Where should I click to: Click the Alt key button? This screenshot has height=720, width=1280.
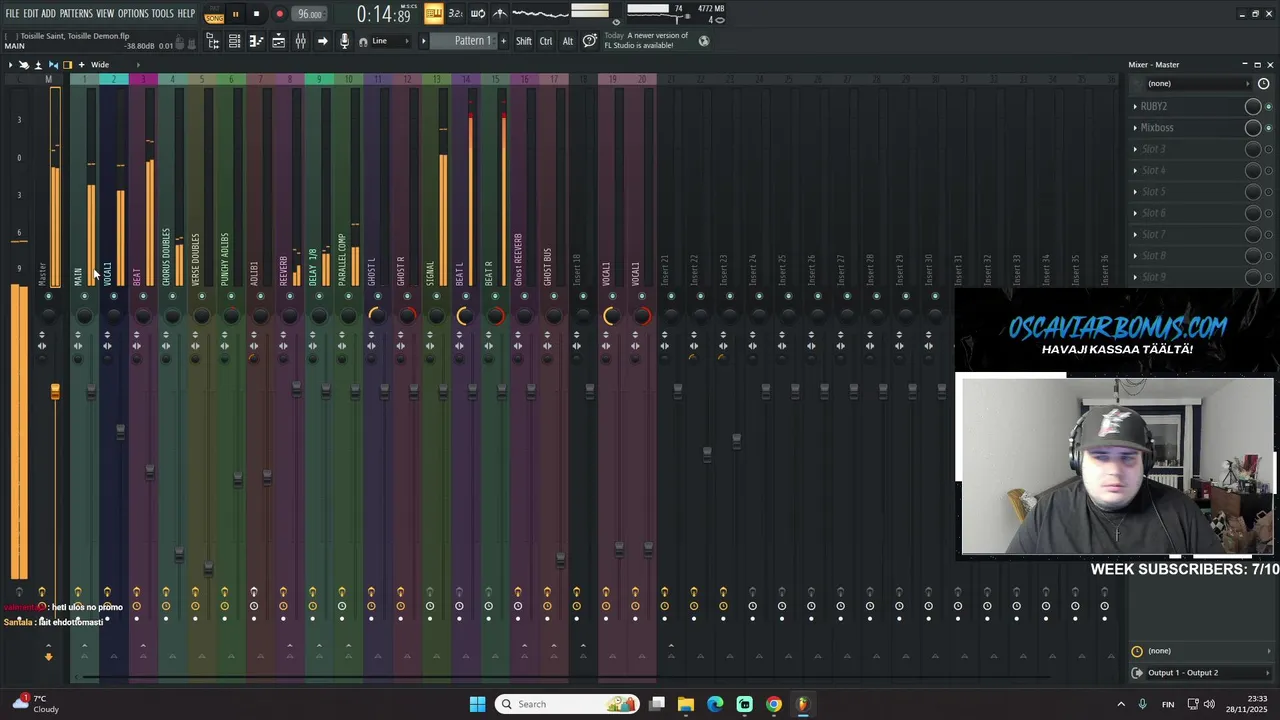coord(568,41)
